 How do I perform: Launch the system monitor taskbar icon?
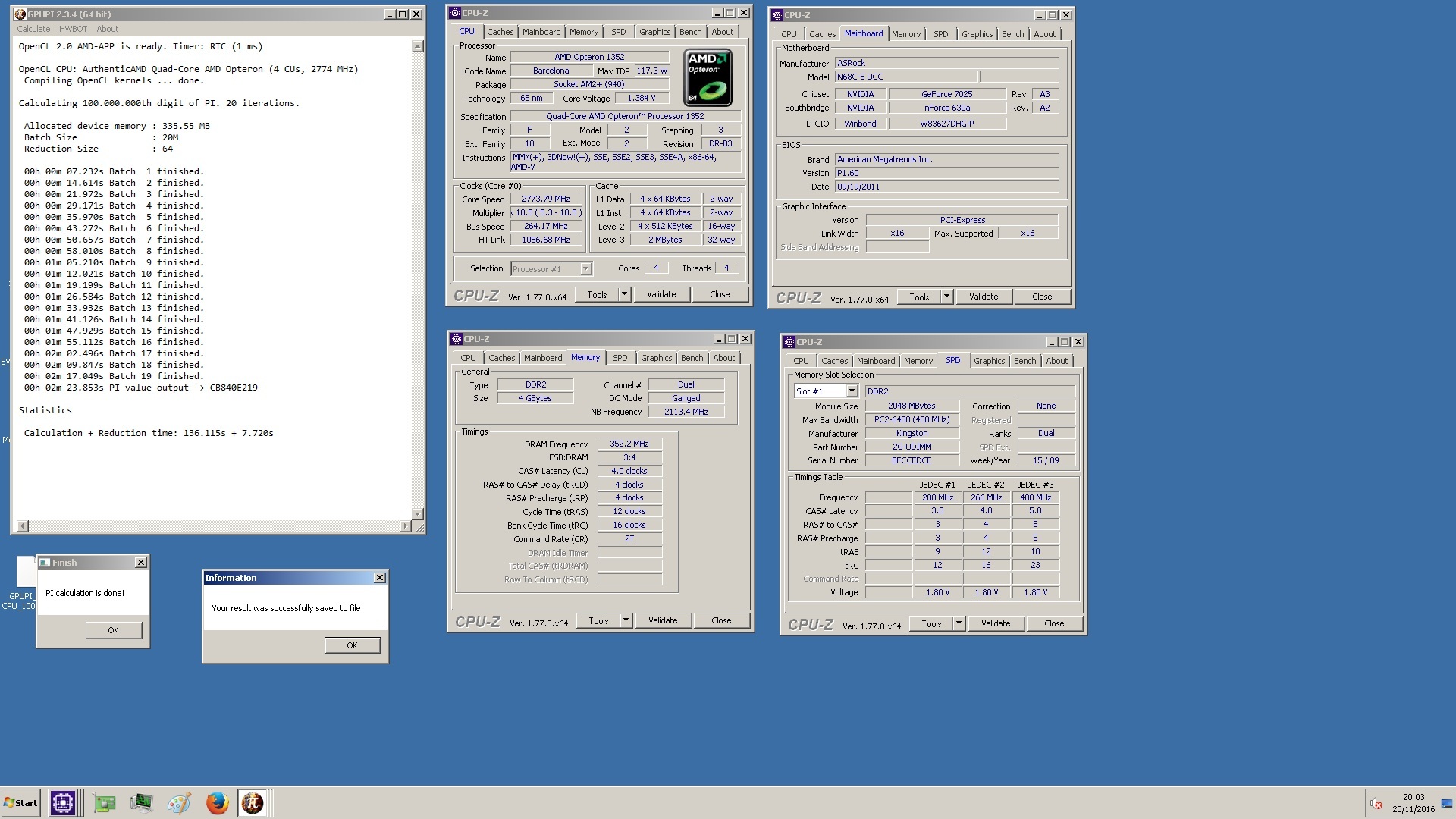[x=141, y=802]
